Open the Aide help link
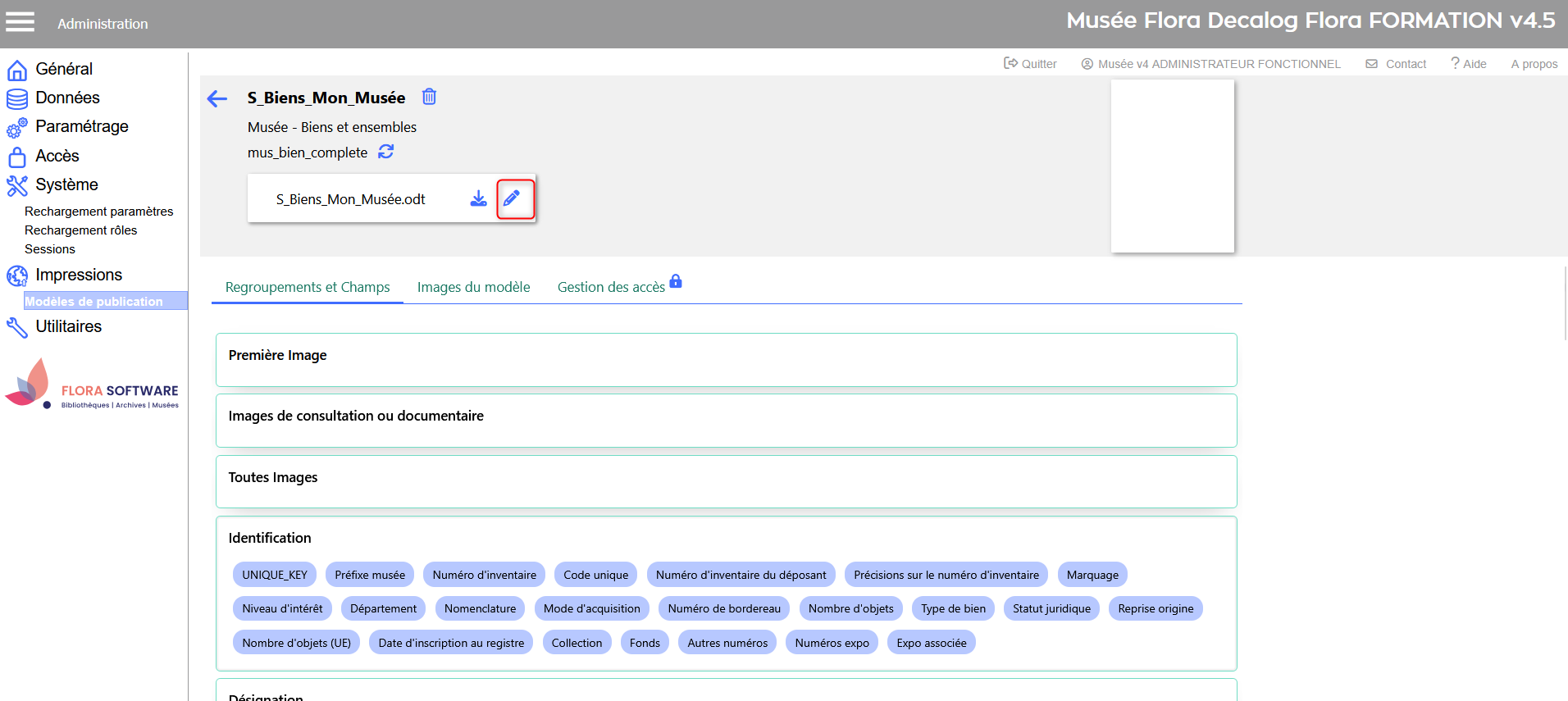Image resolution: width=1568 pixels, height=701 pixels. point(1469,64)
